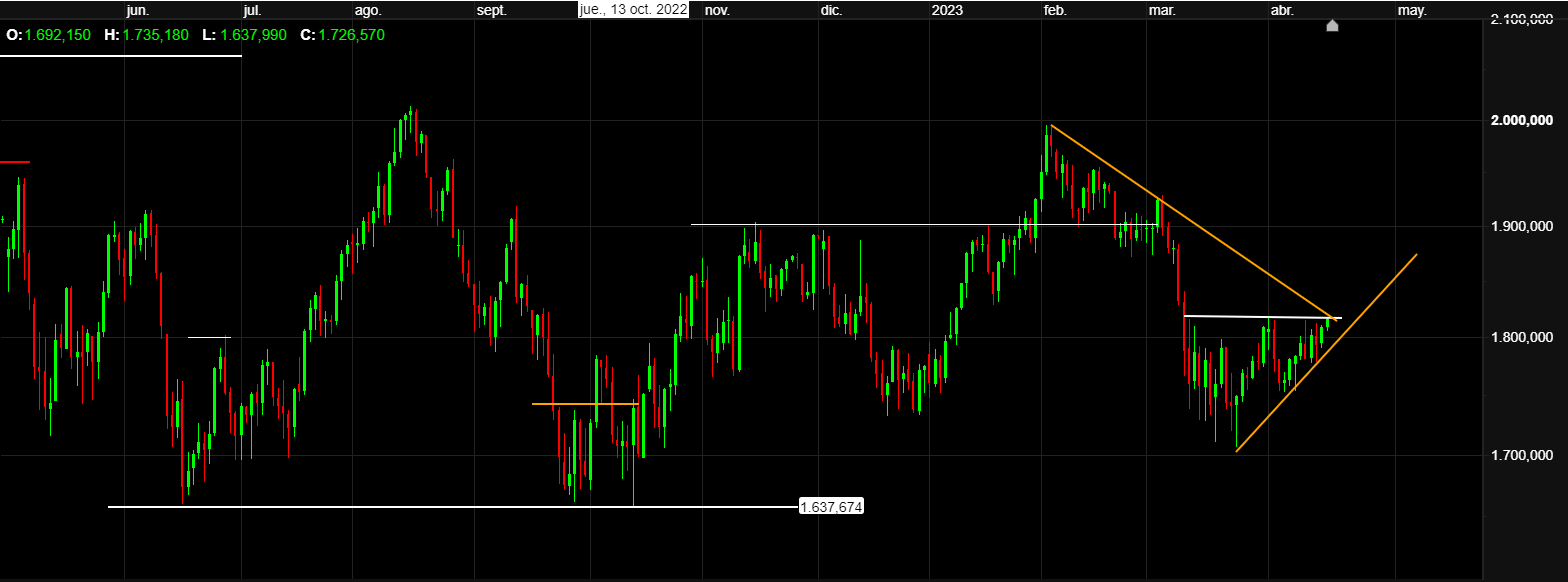
Task: Click the gray arrow marker below abr.
Action: tap(1332, 25)
